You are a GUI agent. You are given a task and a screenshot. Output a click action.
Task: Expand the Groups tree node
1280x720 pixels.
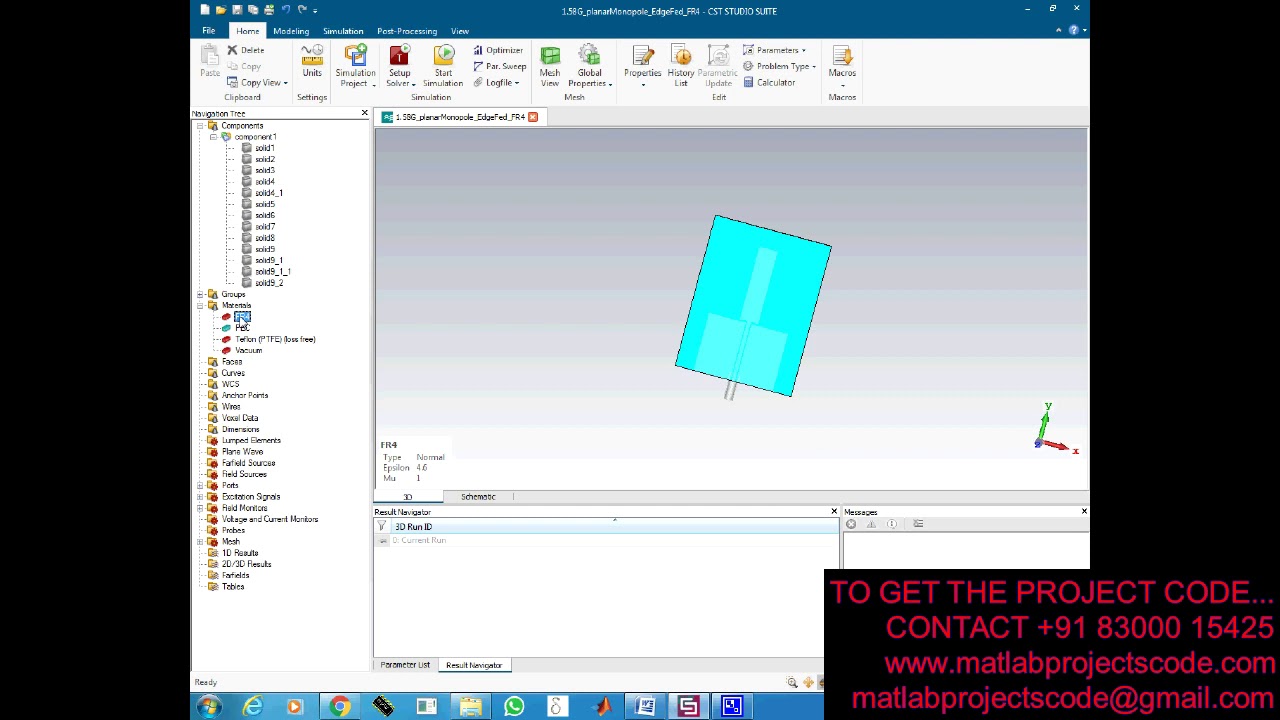tap(200, 294)
